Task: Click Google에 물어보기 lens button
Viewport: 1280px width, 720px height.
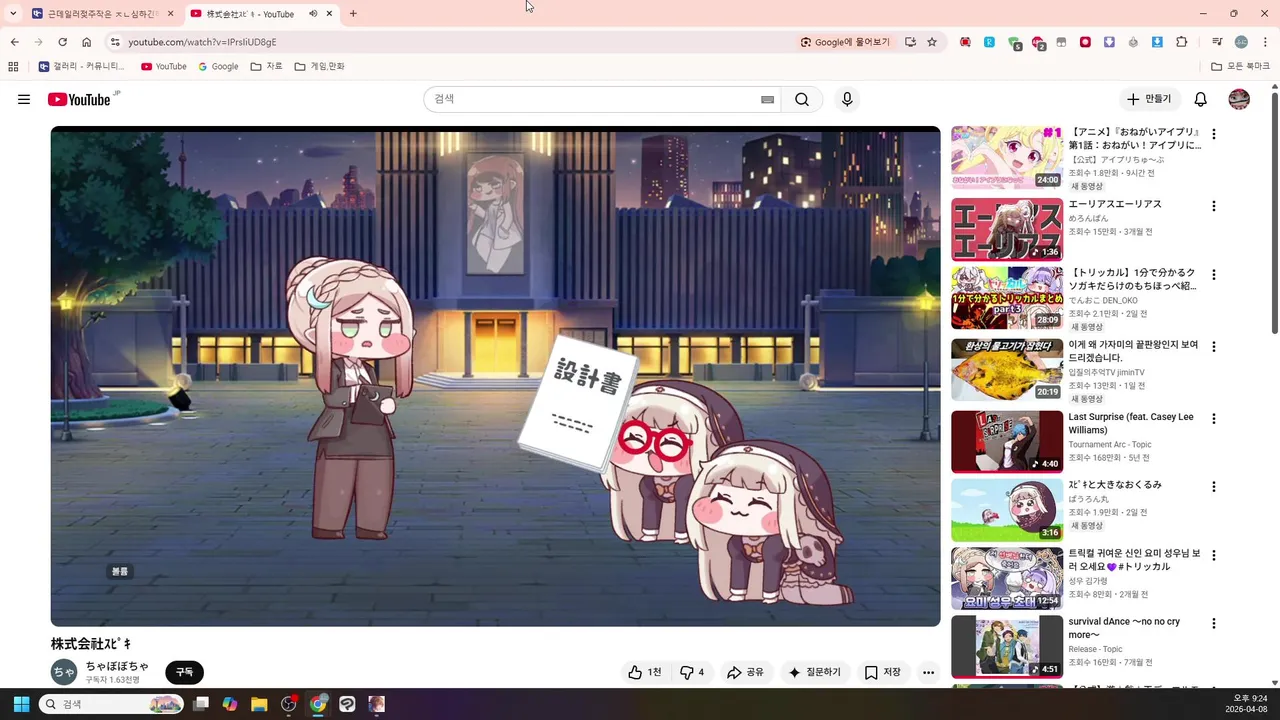Action: [845, 42]
